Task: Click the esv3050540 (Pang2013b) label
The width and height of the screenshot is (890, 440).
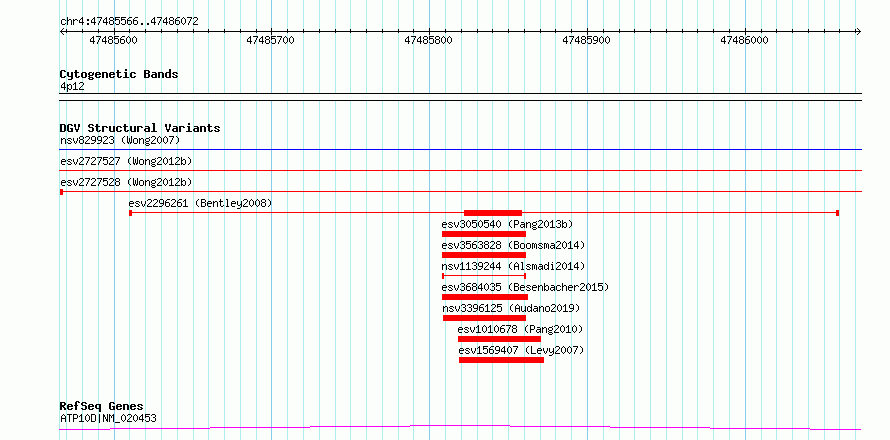Action: coord(507,224)
